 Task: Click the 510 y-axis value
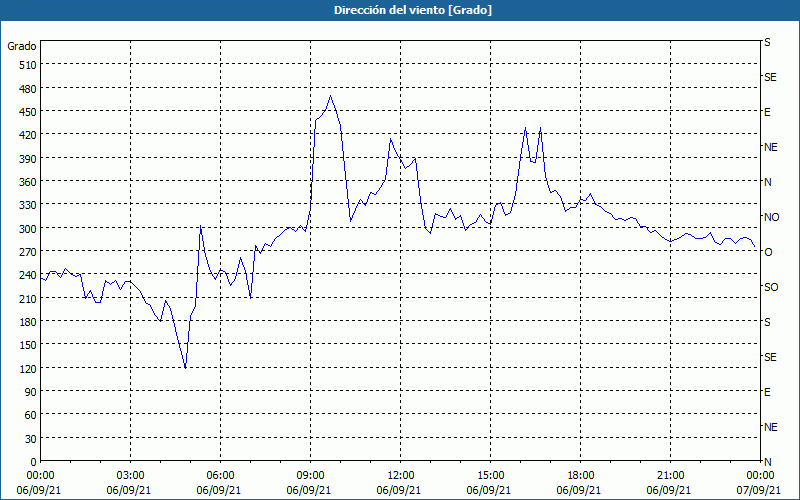click(28, 65)
